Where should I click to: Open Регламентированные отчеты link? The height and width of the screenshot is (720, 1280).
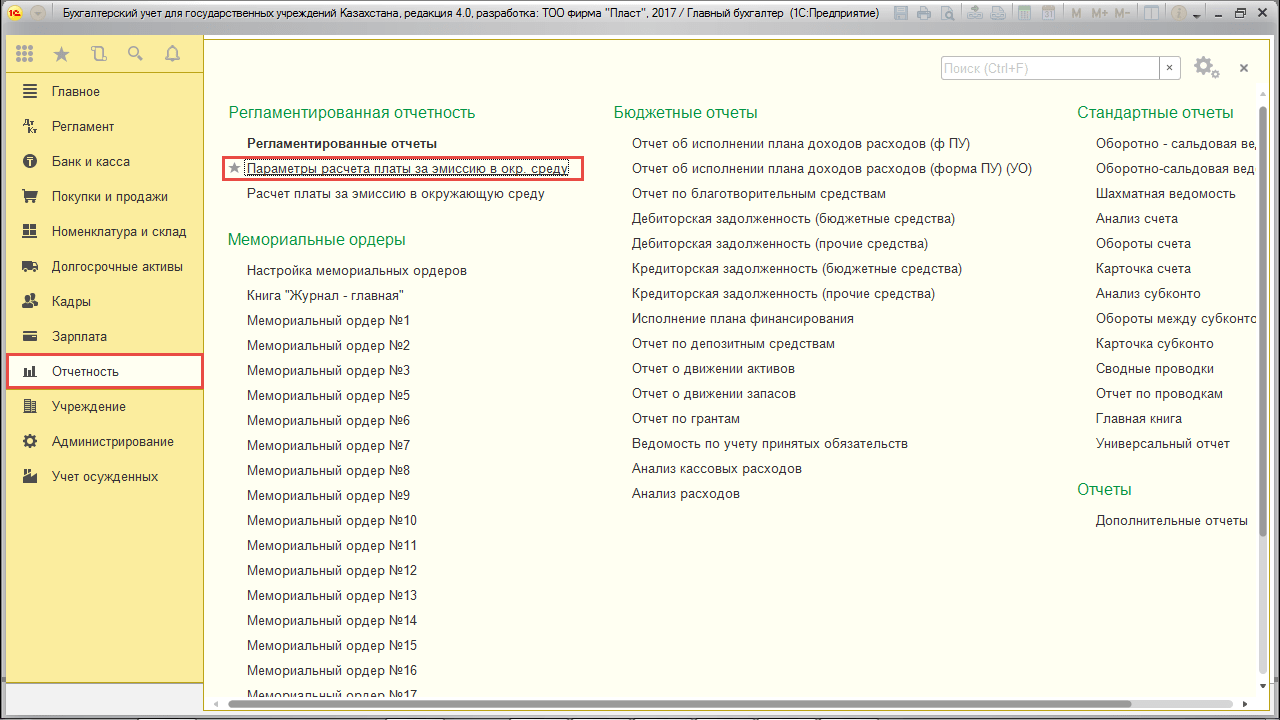[x=341, y=144]
